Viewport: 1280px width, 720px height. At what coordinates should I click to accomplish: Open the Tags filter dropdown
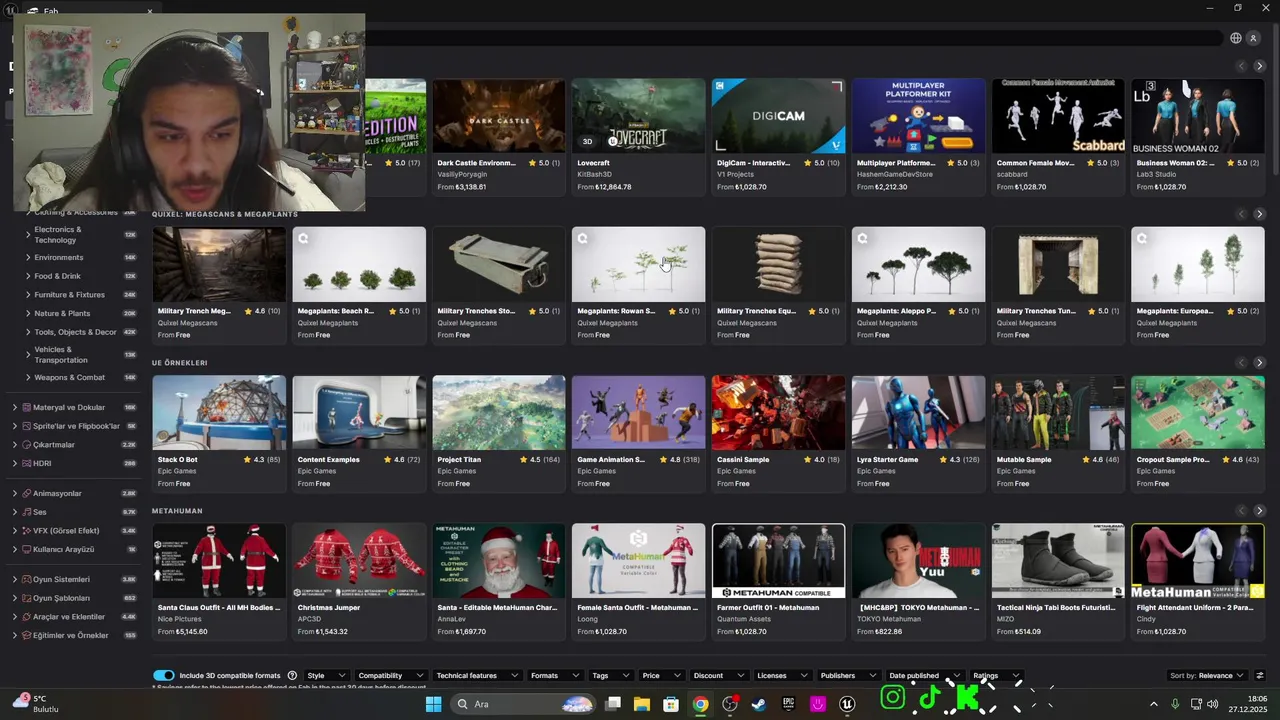click(x=610, y=675)
